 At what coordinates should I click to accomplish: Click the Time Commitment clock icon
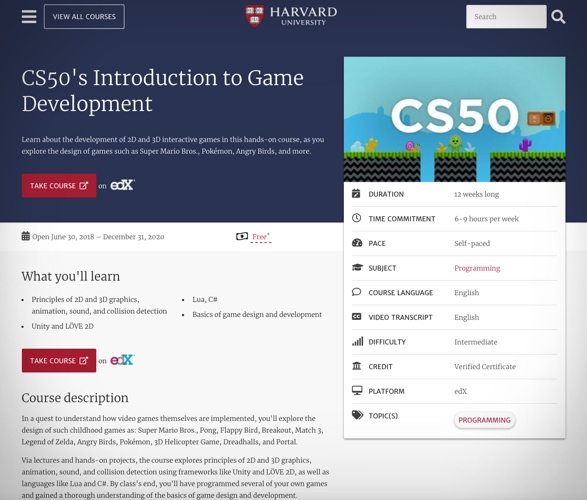(x=356, y=218)
